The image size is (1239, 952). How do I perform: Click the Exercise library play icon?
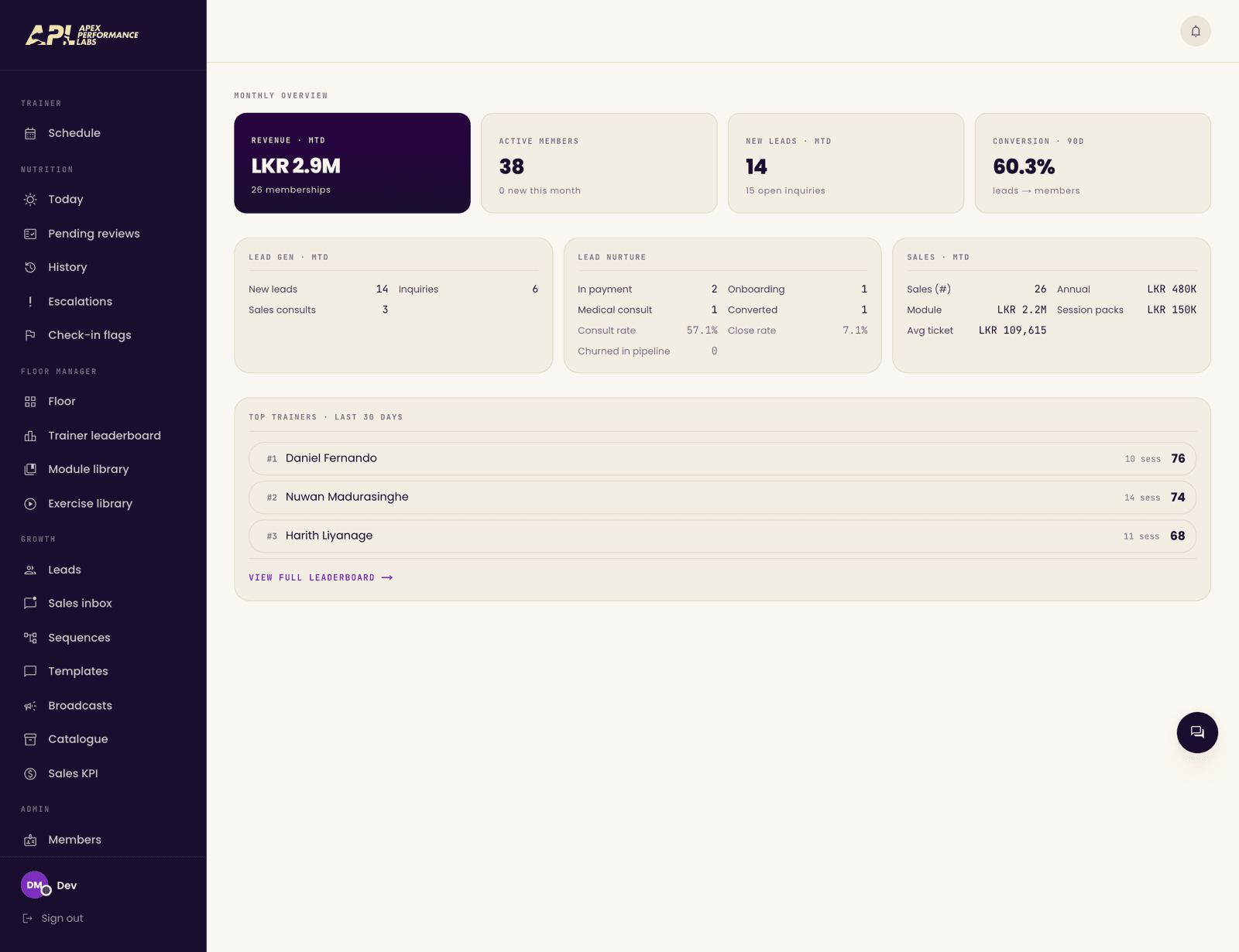[30, 504]
